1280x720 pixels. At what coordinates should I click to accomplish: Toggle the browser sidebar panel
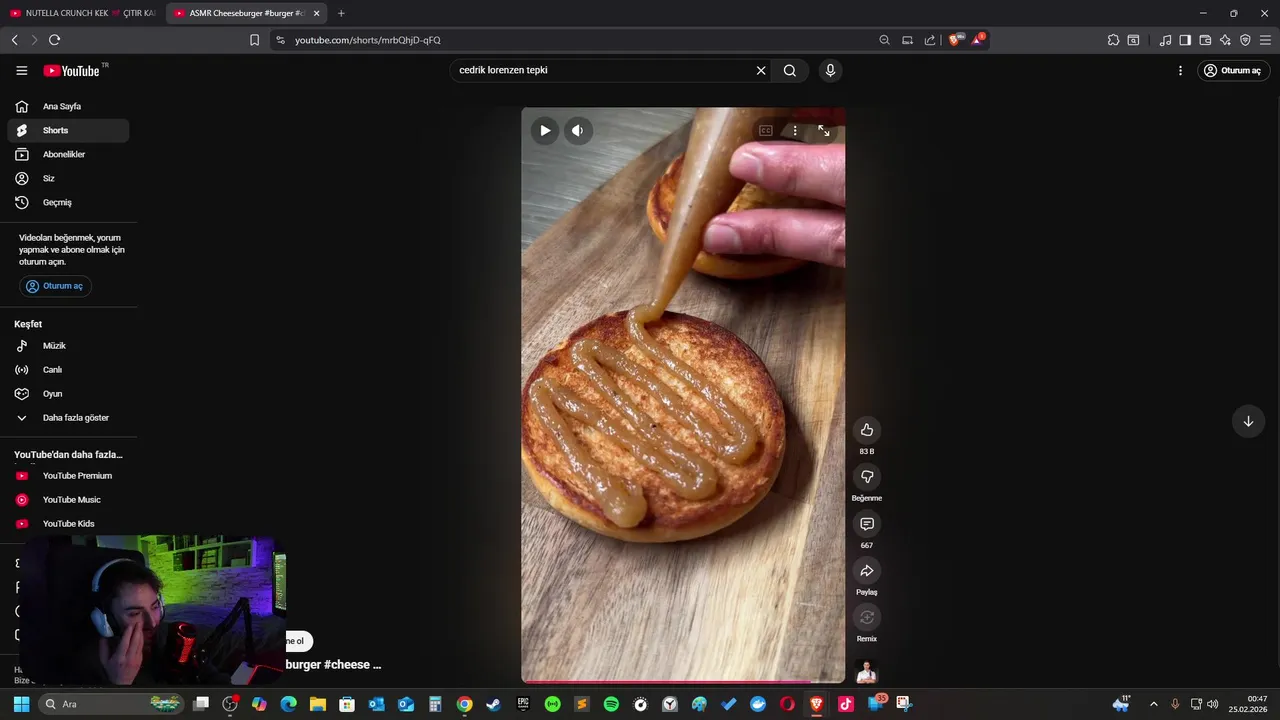[x=1185, y=40]
